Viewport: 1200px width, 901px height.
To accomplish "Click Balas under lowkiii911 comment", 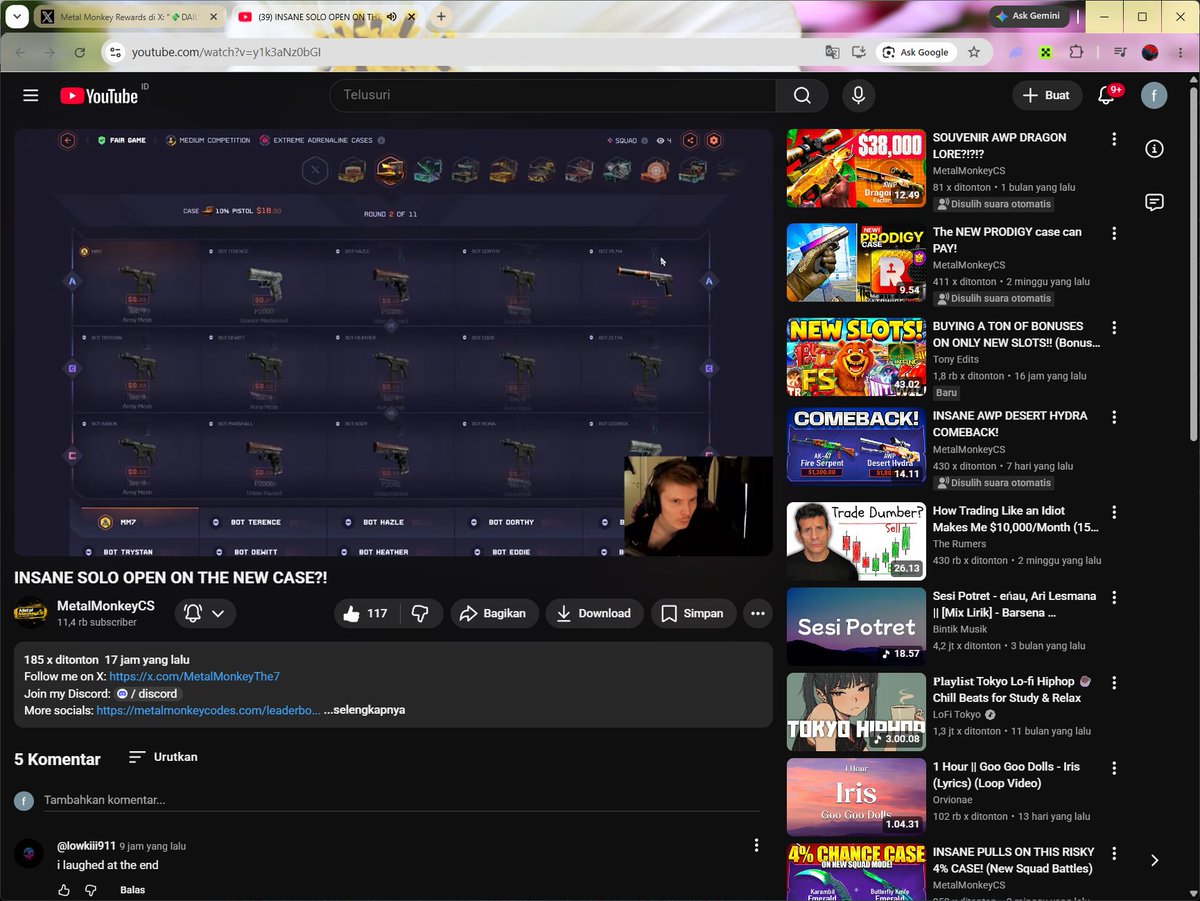I will 132,890.
